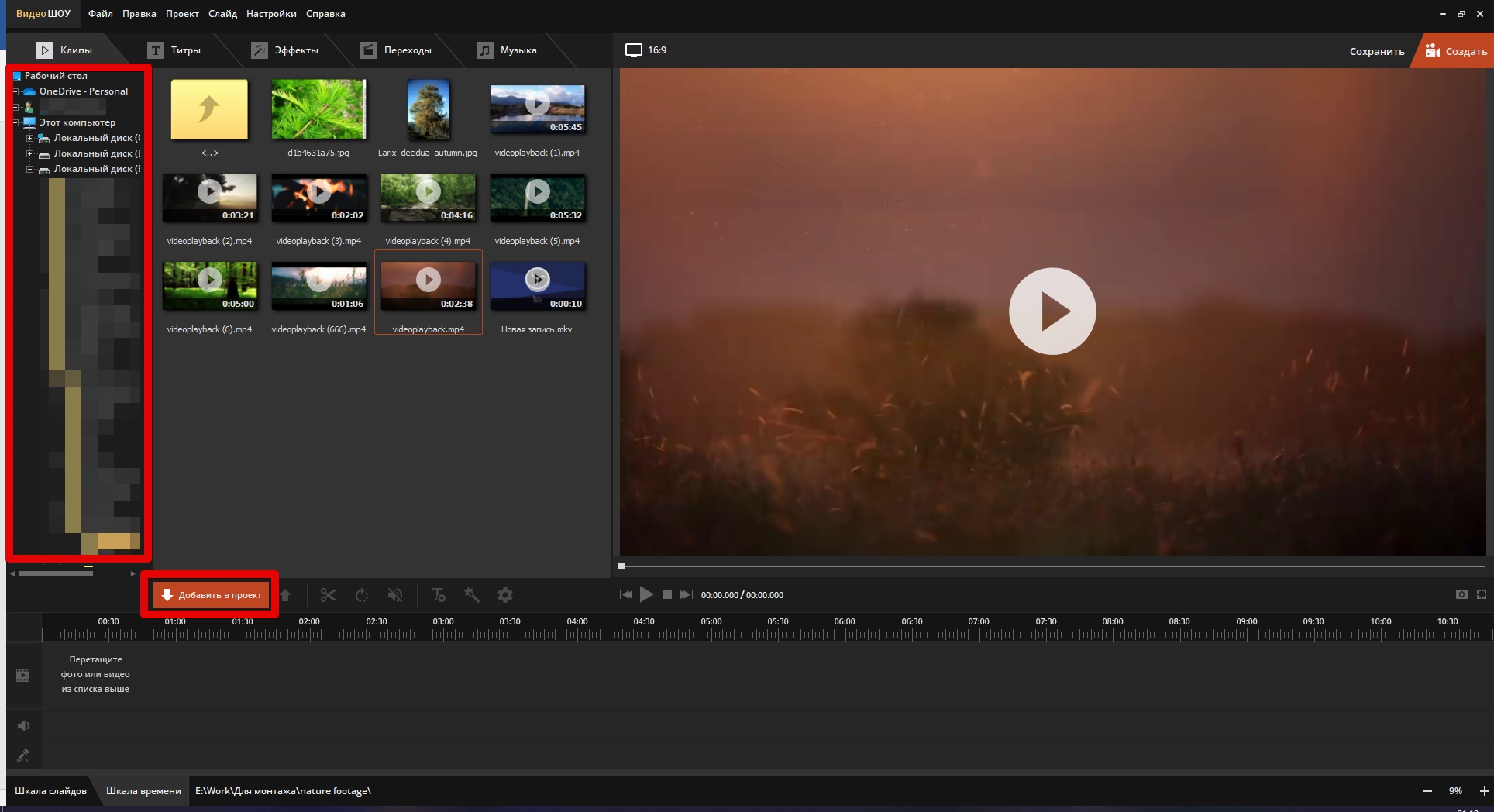Image resolution: width=1494 pixels, height=812 pixels.
Task: Click the Добавить в проект button
Action: coord(211,595)
